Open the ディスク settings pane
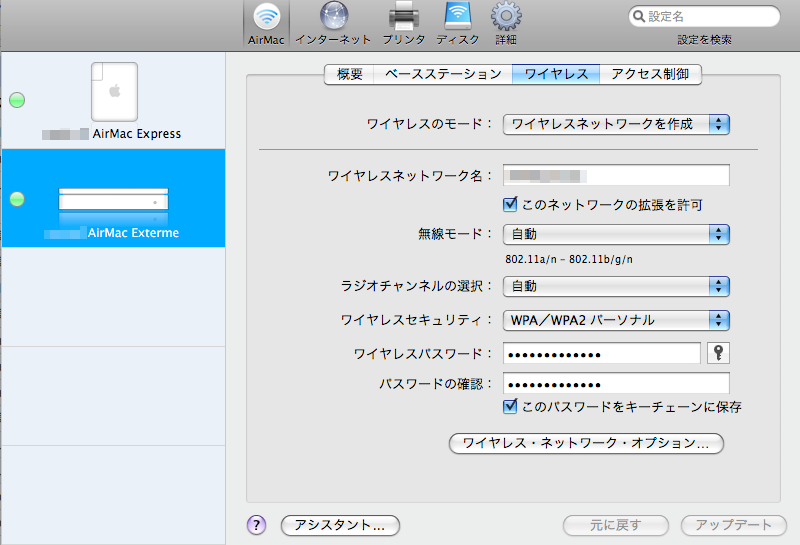The height and width of the screenshot is (545, 800). (458, 23)
